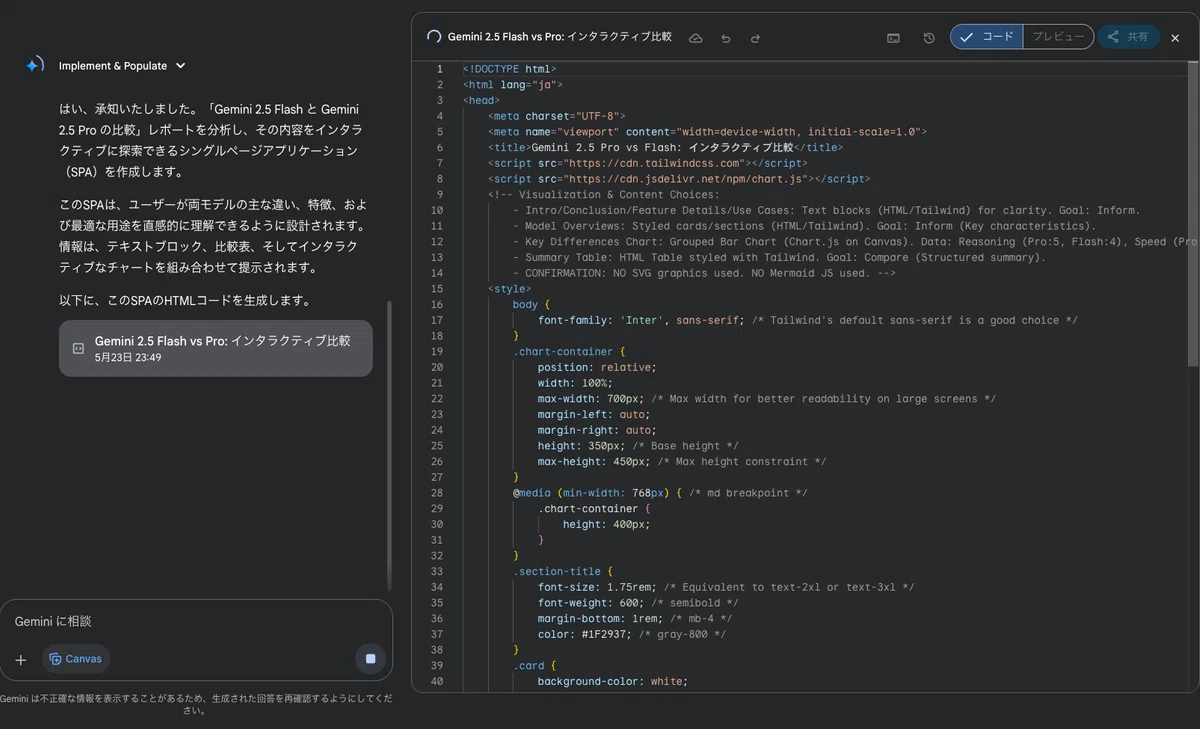Click the font-family: 'Inter' line
This screenshot has width=1200, height=729.
tap(808, 320)
